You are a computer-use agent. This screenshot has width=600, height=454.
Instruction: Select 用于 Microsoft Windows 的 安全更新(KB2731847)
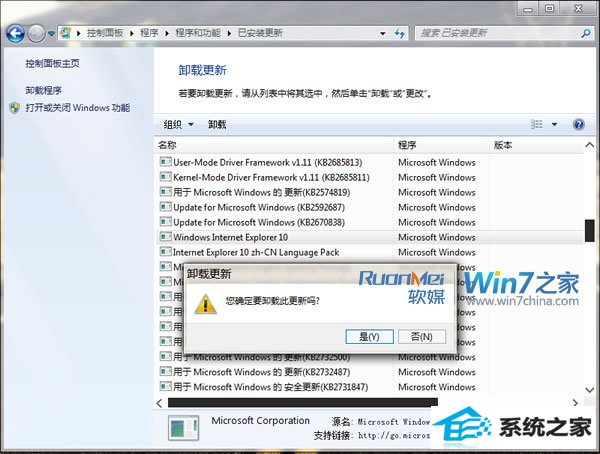click(x=271, y=387)
